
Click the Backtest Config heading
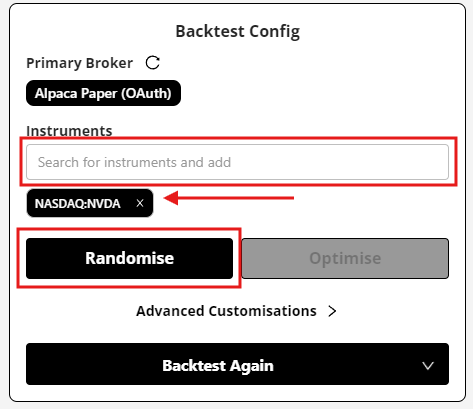click(x=238, y=32)
